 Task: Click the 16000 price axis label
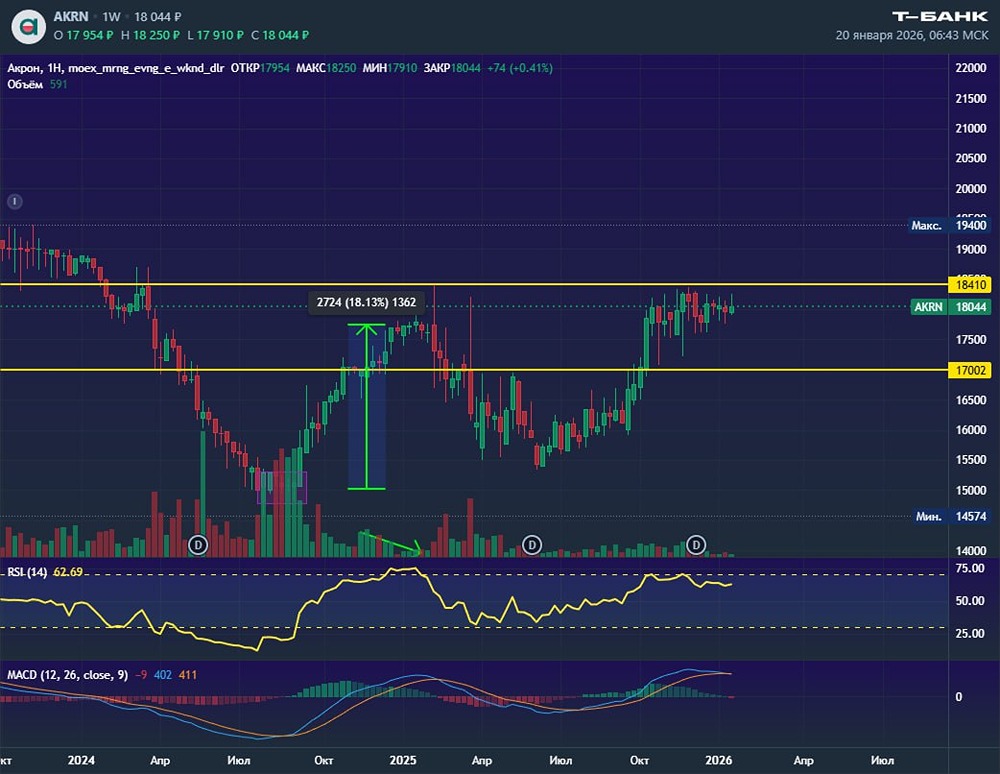(971, 430)
